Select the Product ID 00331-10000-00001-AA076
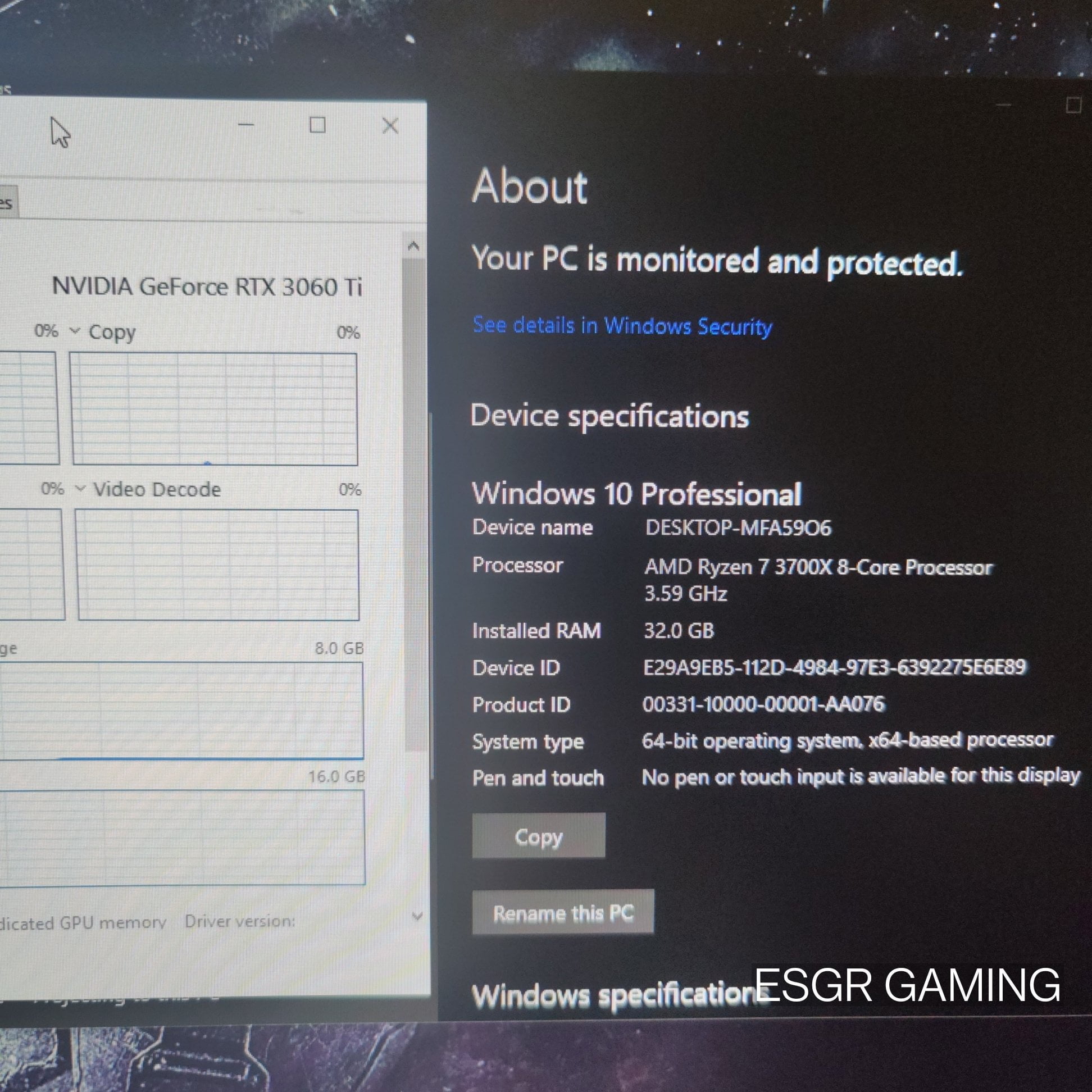This screenshot has width=1092, height=1092. [763, 704]
